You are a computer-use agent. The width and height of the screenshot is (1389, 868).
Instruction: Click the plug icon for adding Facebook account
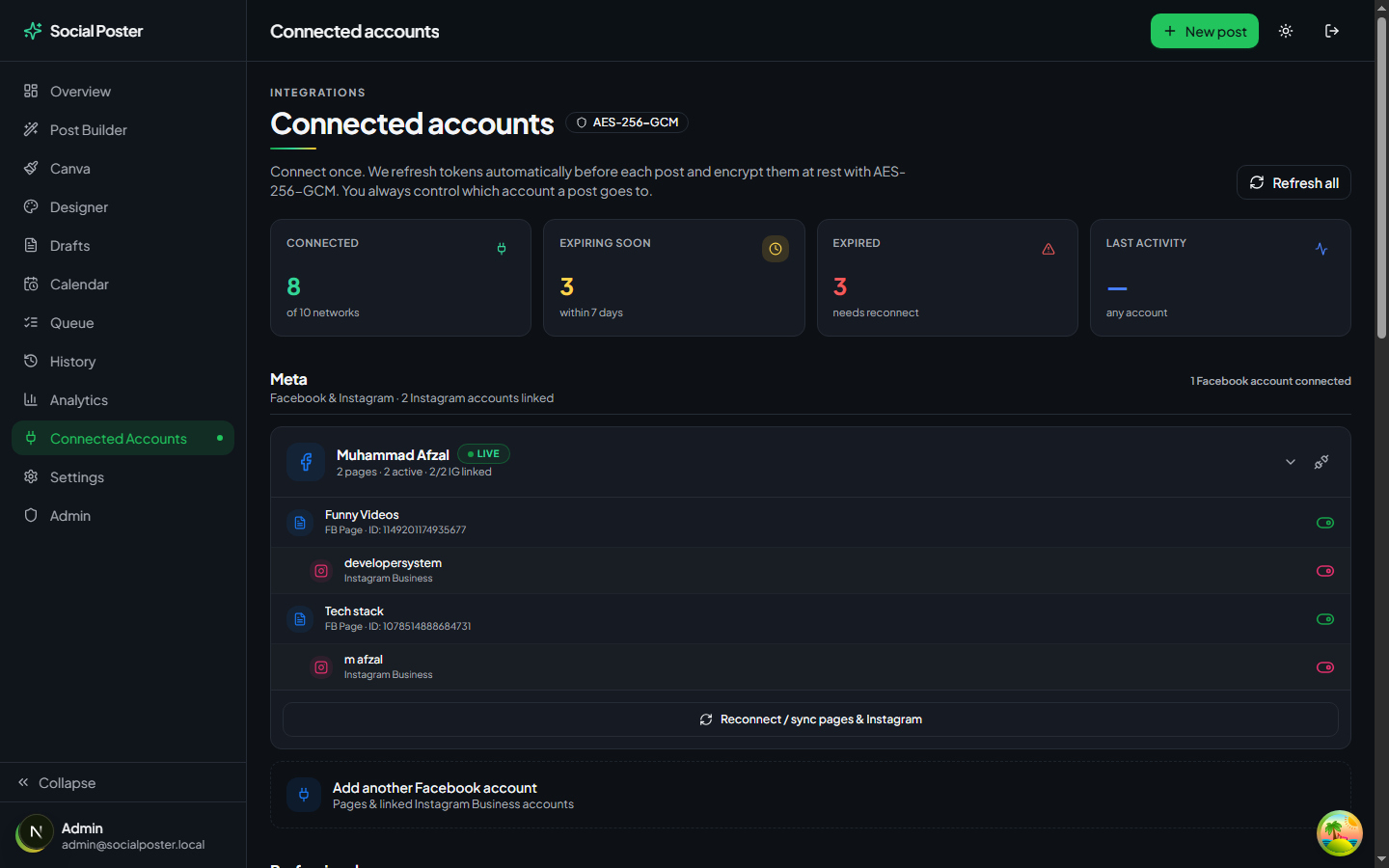coord(304,795)
